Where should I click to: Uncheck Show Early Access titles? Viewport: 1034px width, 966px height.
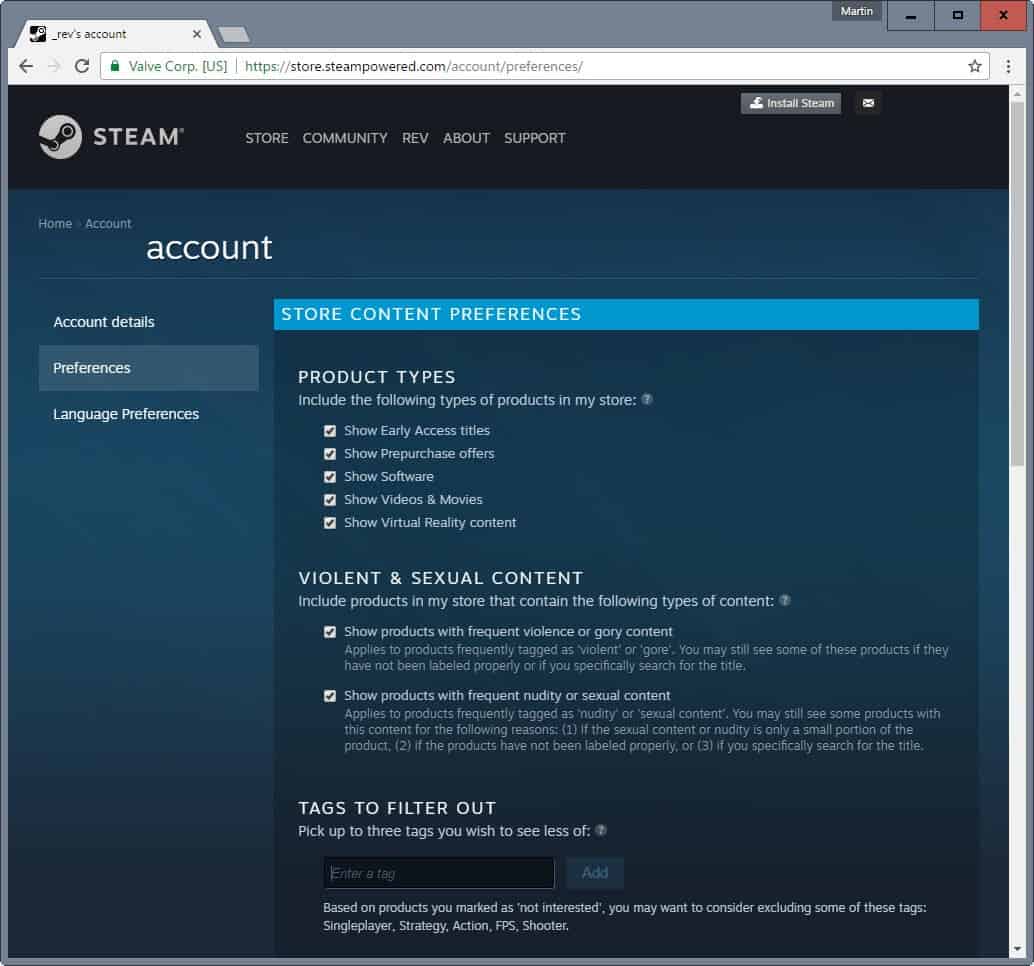coord(330,431)
